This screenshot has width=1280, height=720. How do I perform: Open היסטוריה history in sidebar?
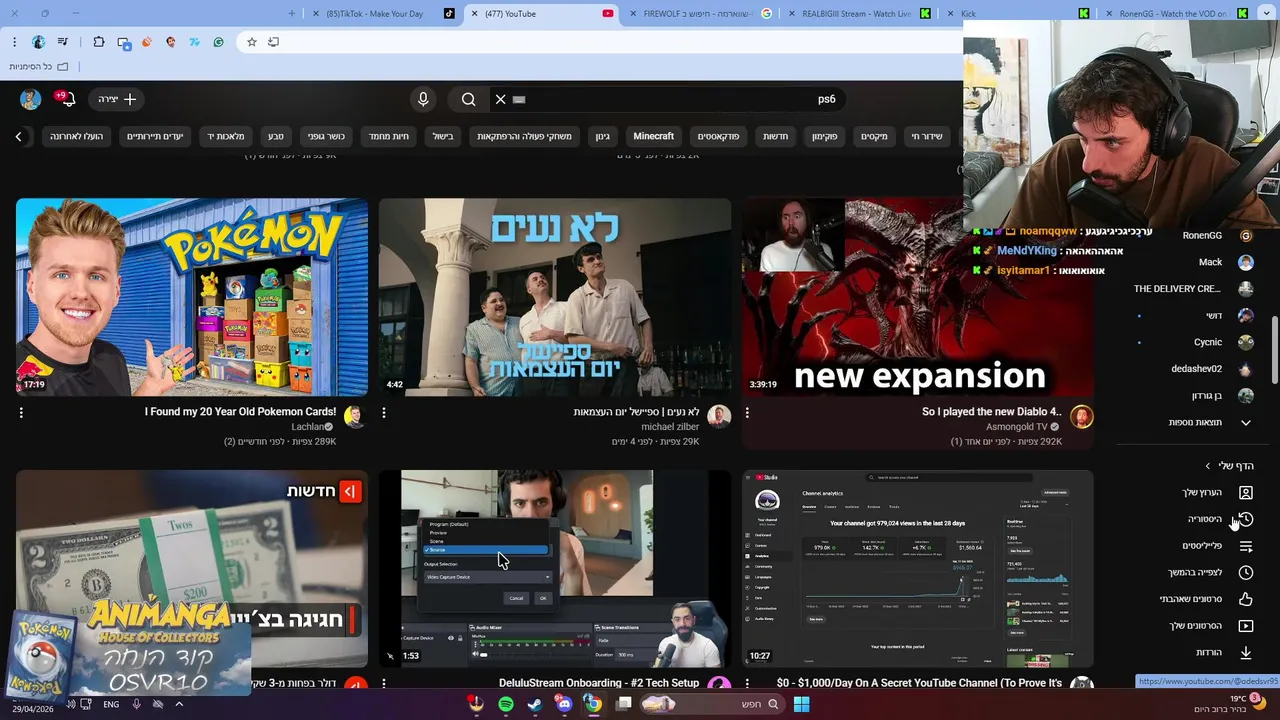pyautogui.click(x=1204, y=520)
